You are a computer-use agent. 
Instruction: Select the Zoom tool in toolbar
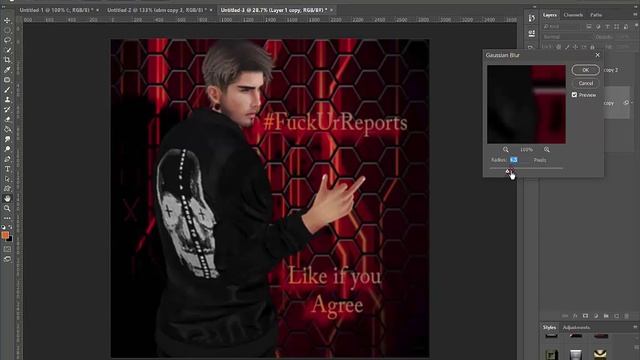7,208
